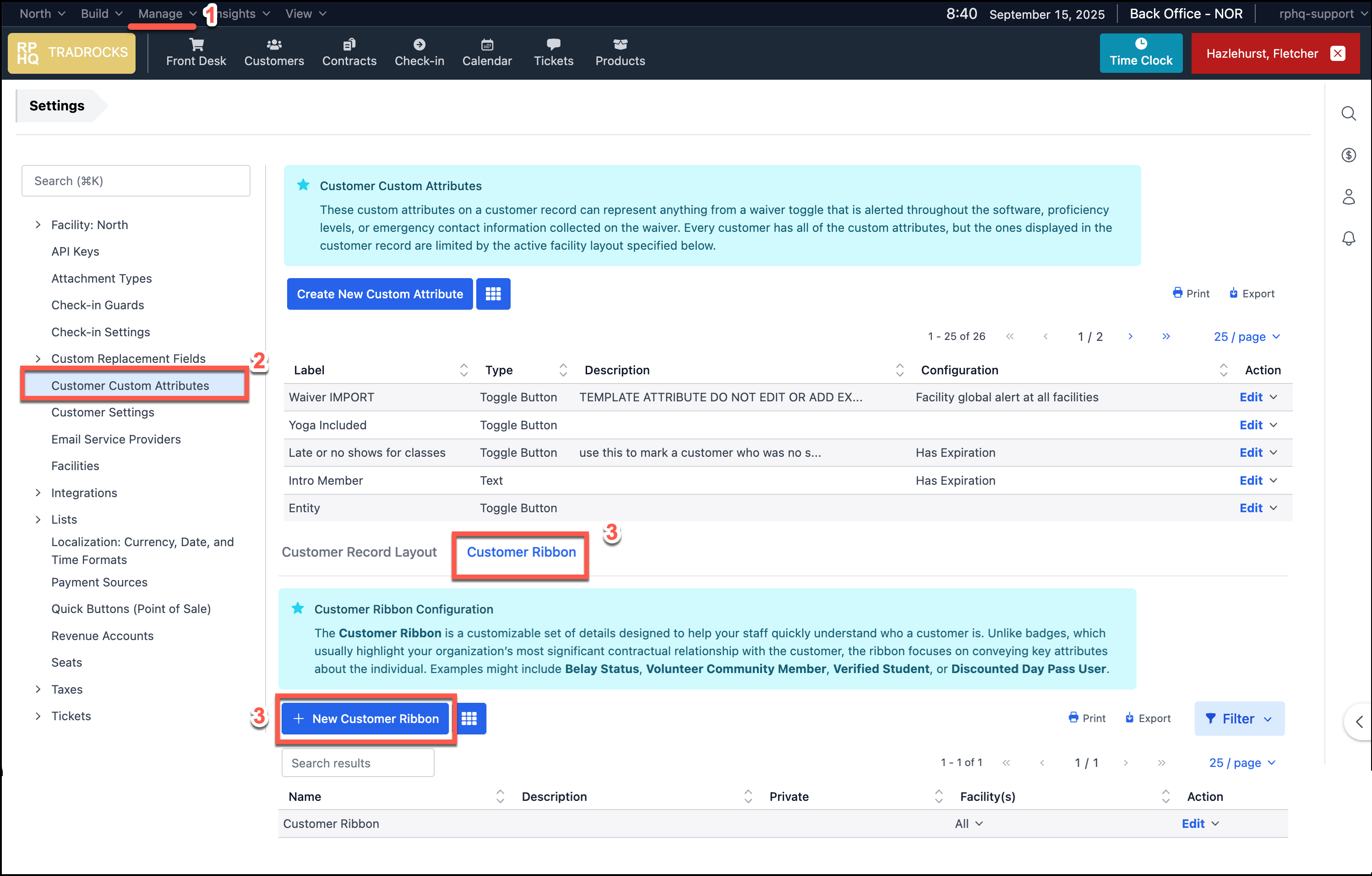
Task: Open the Filter dropdown
Action: 1239,719
